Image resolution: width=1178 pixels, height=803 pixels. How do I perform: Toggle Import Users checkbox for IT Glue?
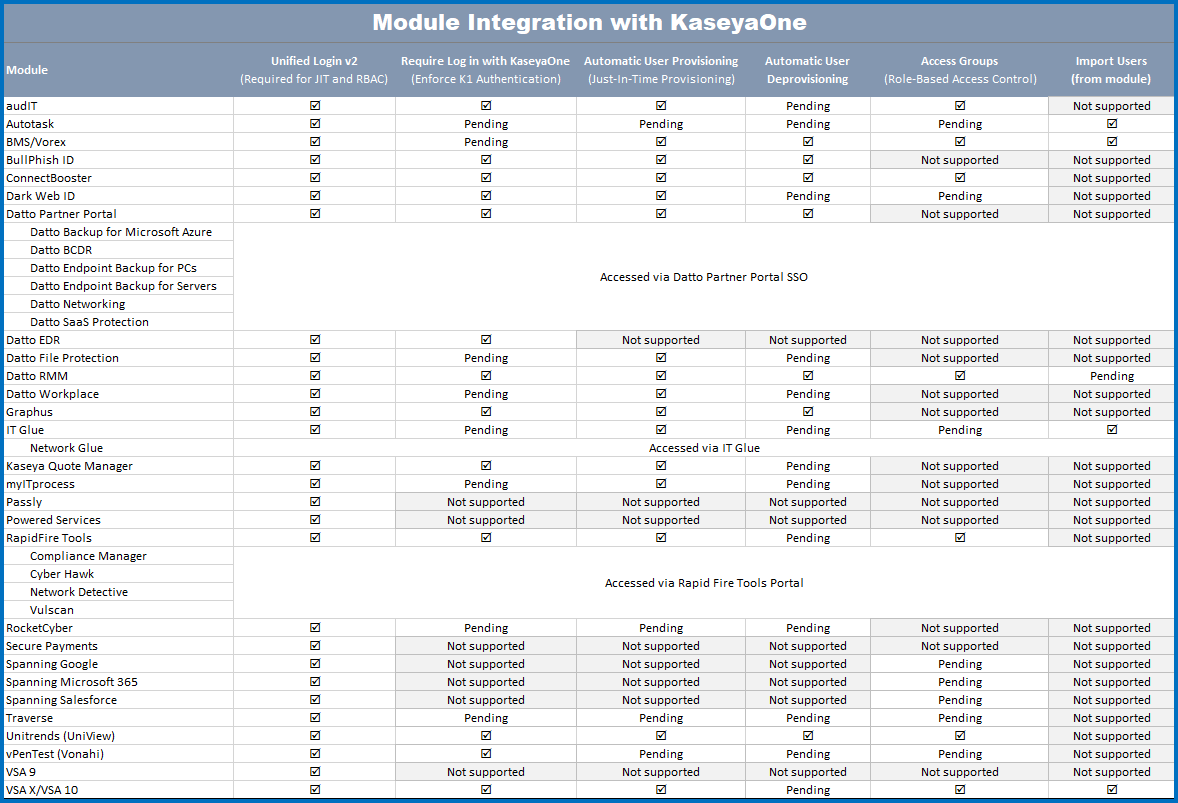pyautogui.click(x=1111, y=430)
